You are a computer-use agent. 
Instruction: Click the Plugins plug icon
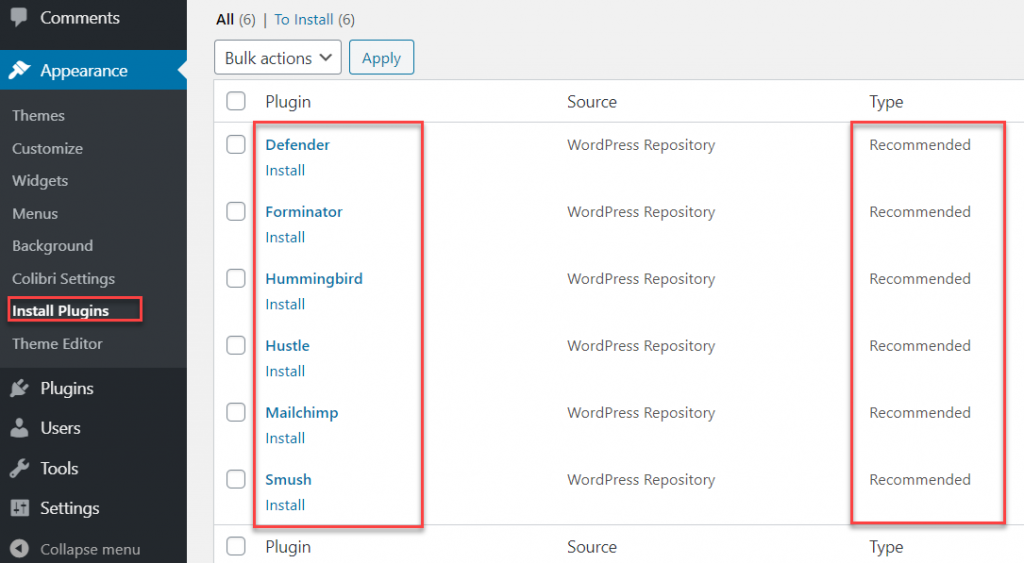(19, 388)
